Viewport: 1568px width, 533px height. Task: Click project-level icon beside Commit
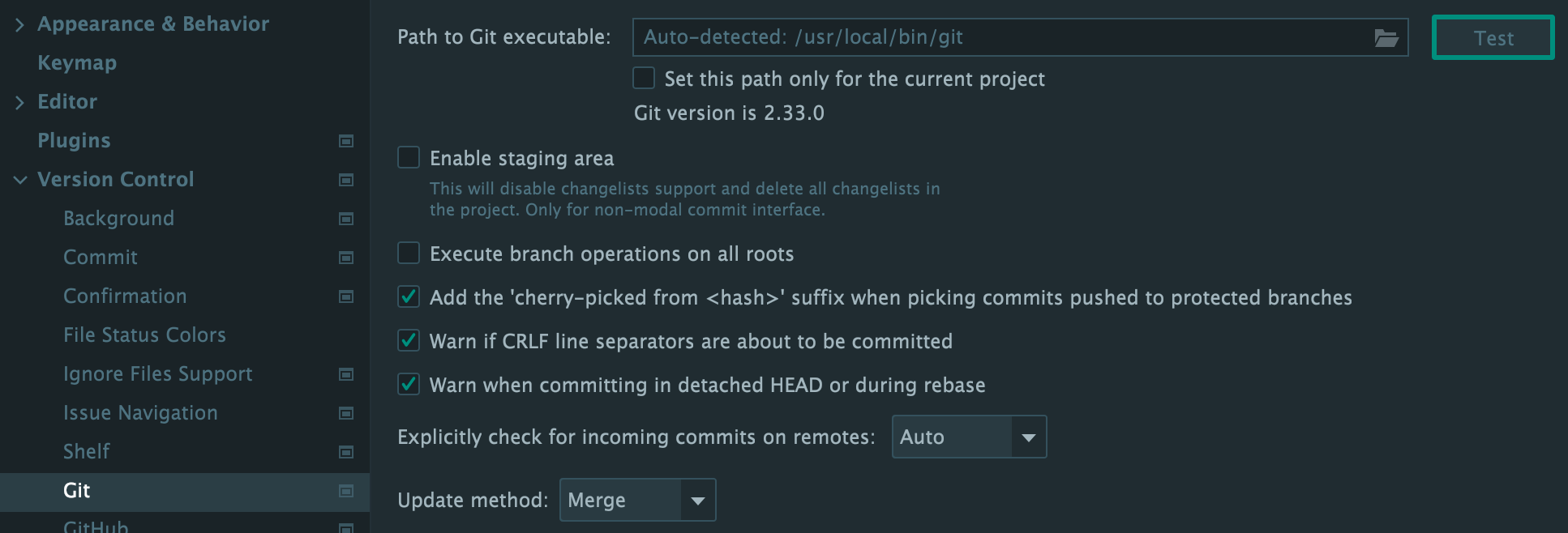(x=346, y=258)
